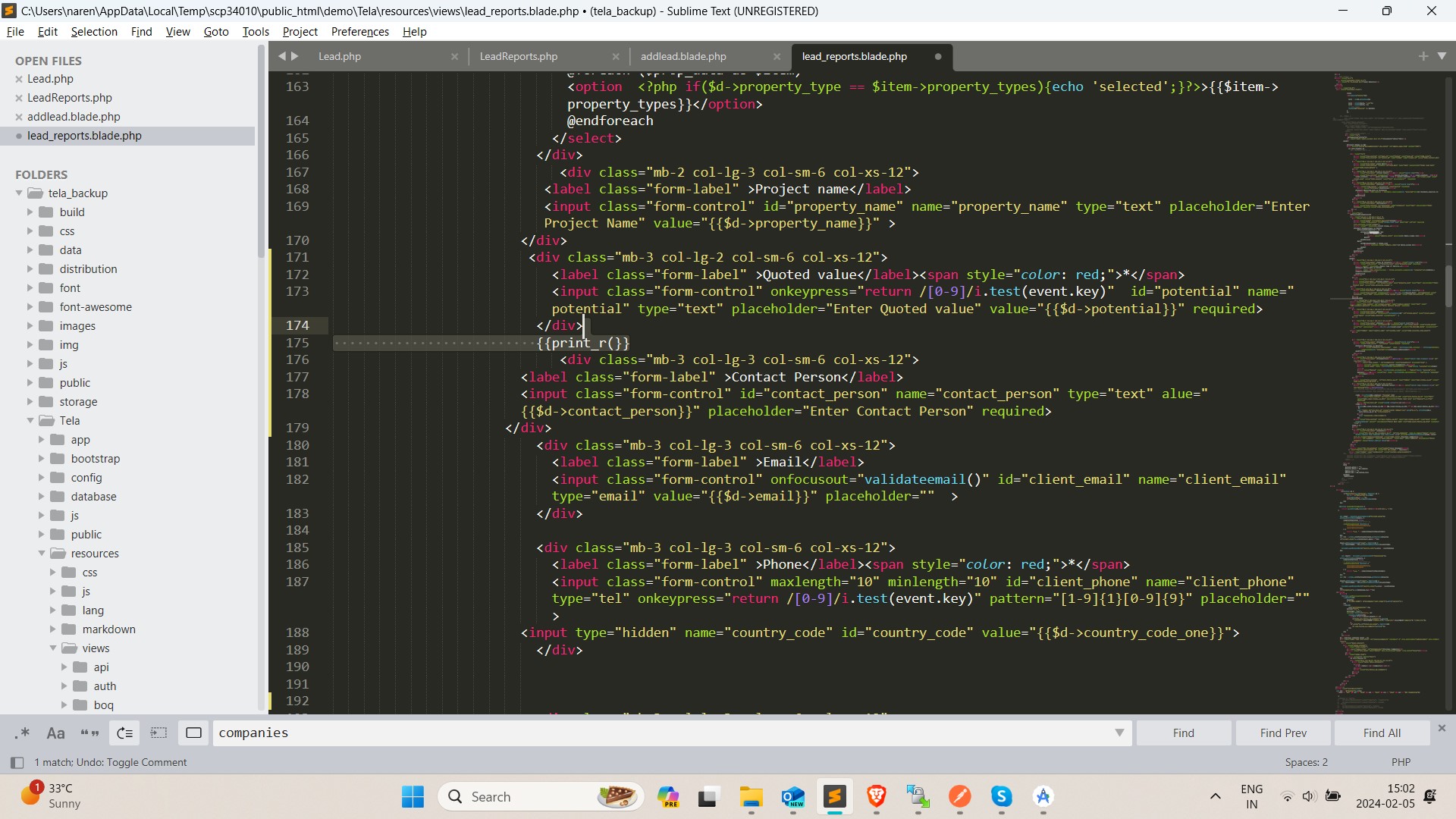Click line number 174 in gutter
The width and height of the screenshot is (1456, 819).
coord(297,325)
